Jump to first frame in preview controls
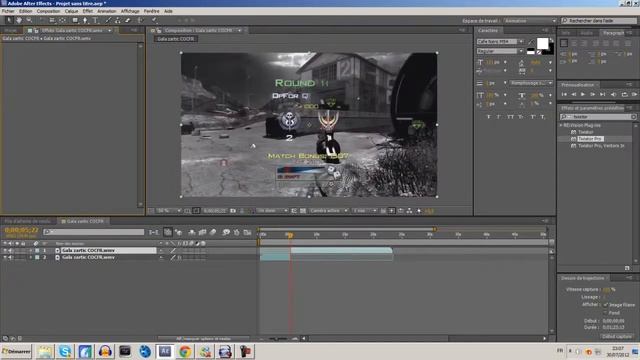 point(564,94)
